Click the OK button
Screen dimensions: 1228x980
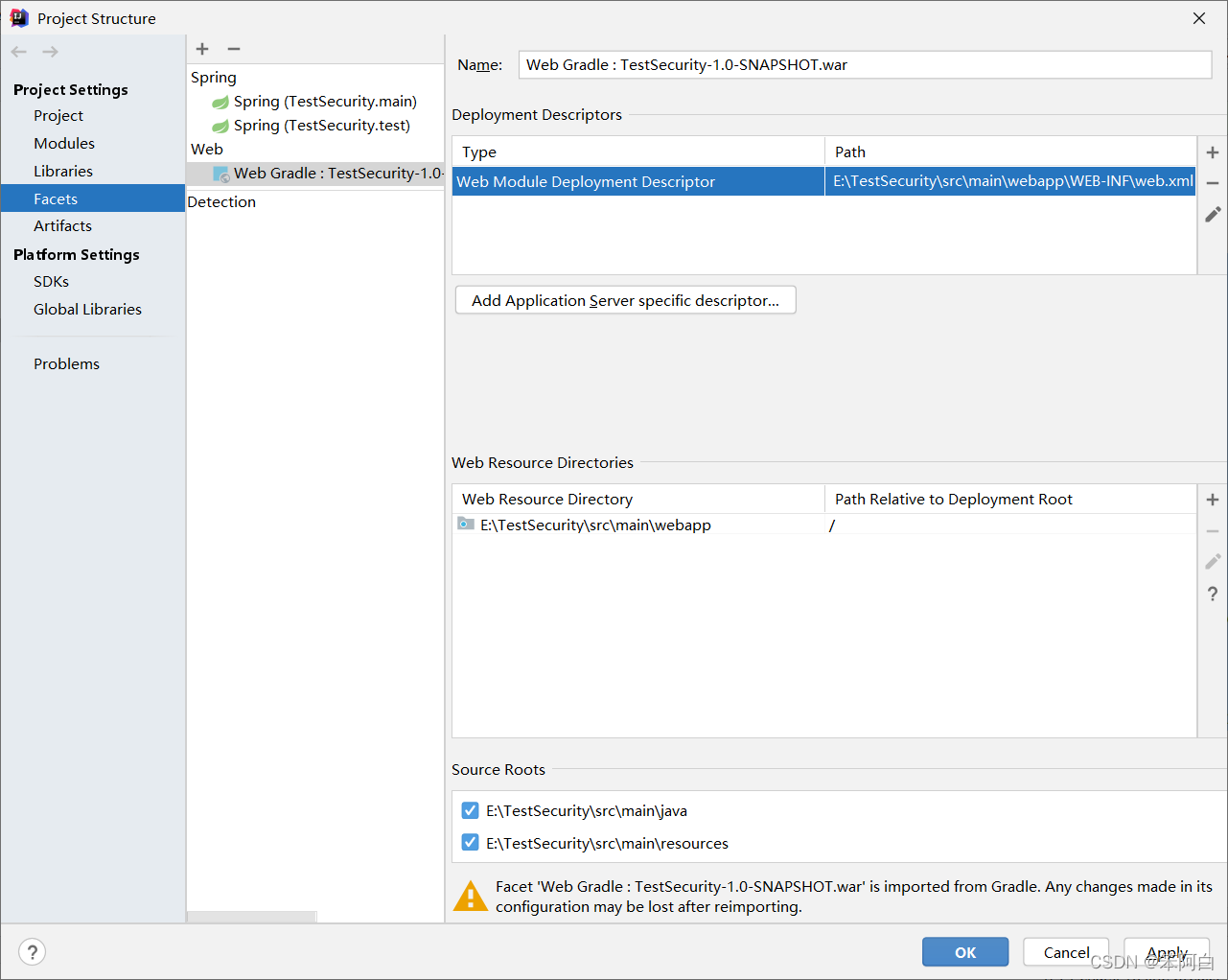tap(965, 952)
